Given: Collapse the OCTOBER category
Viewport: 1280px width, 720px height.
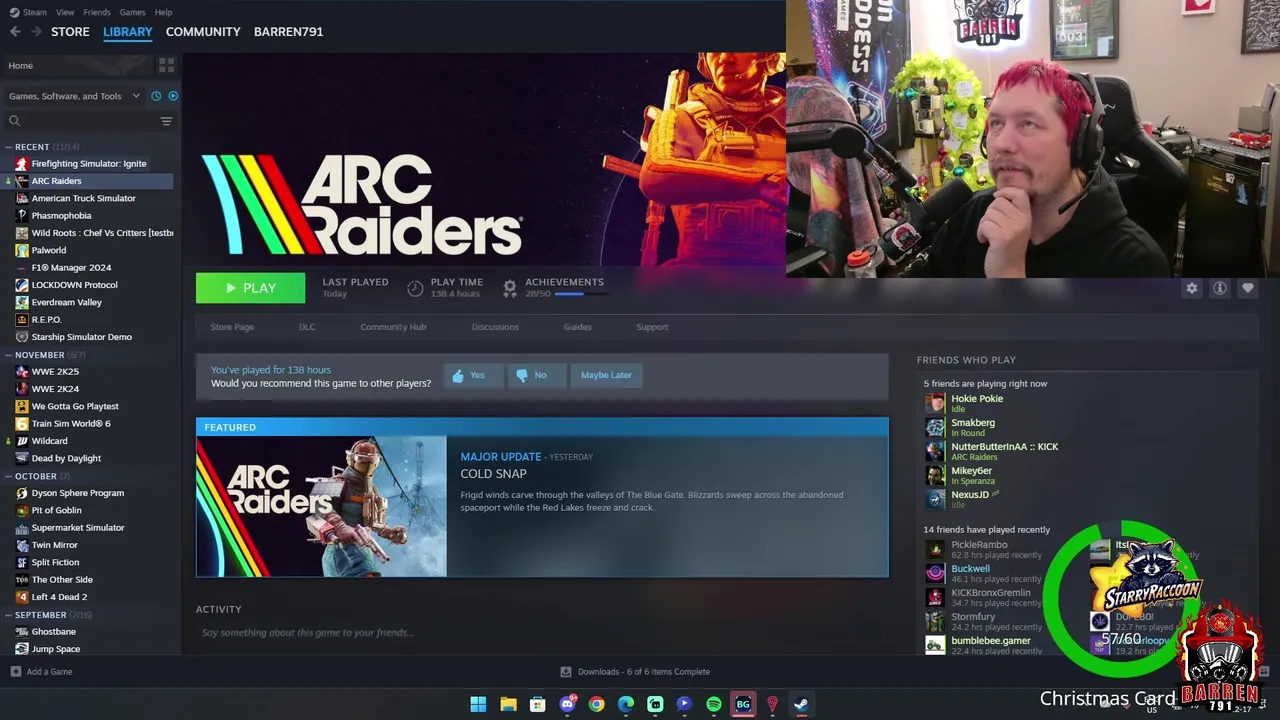Looking at the screenshot, I should (x=8, y=476).
